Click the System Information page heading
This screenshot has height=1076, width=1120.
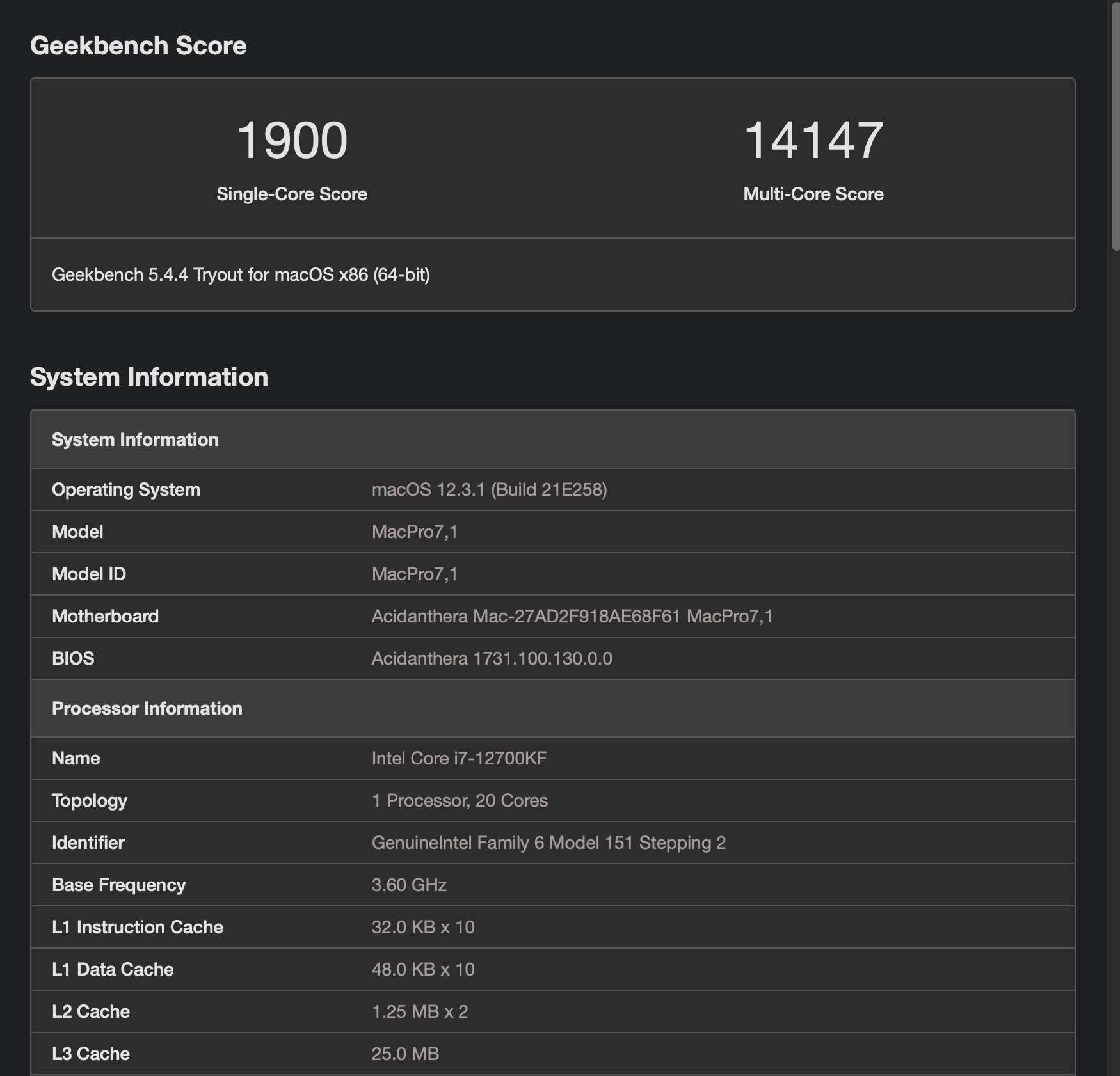pyautogui.click(x=149, y=377)
